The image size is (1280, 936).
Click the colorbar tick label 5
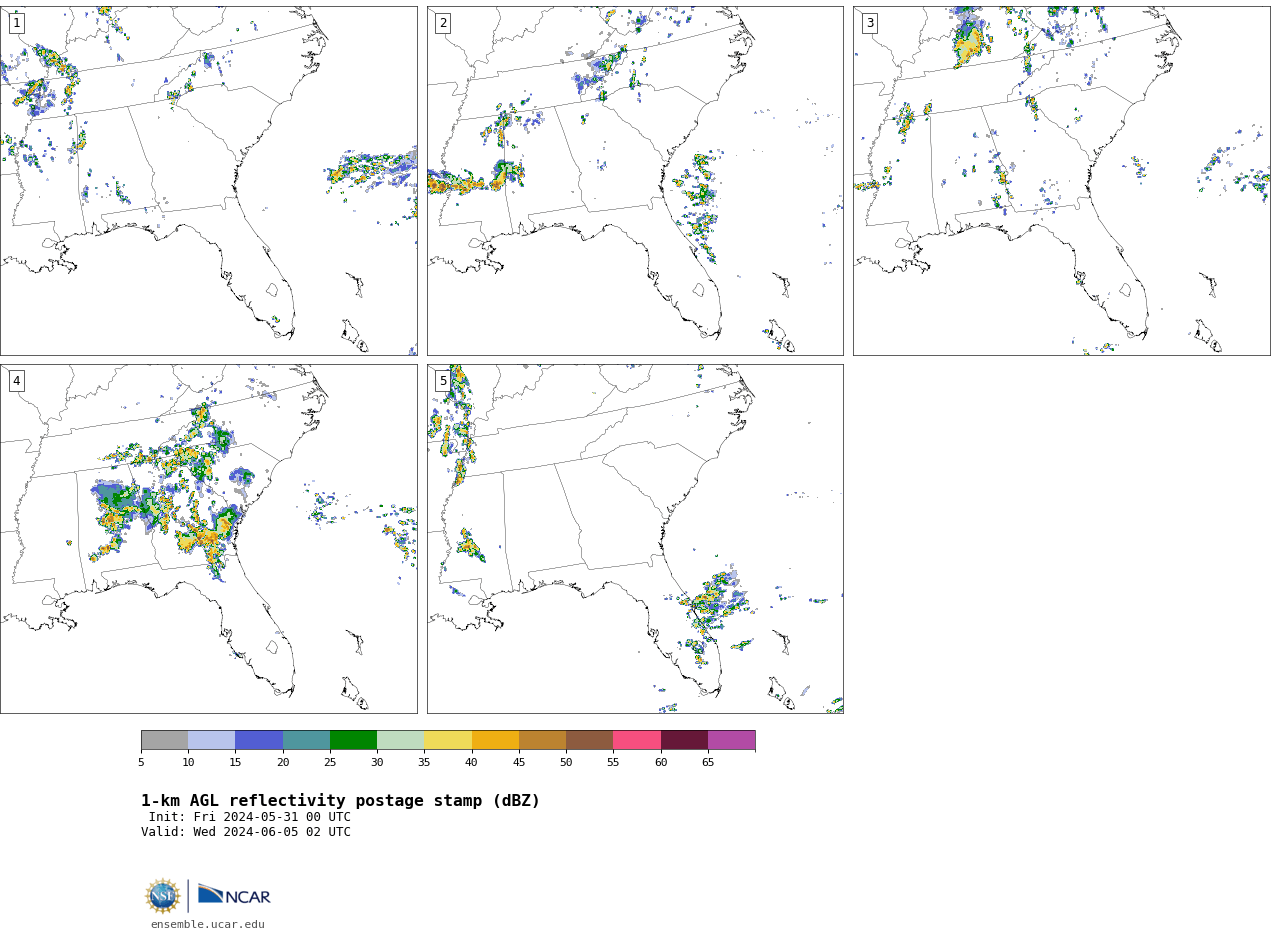click(141, 762)
